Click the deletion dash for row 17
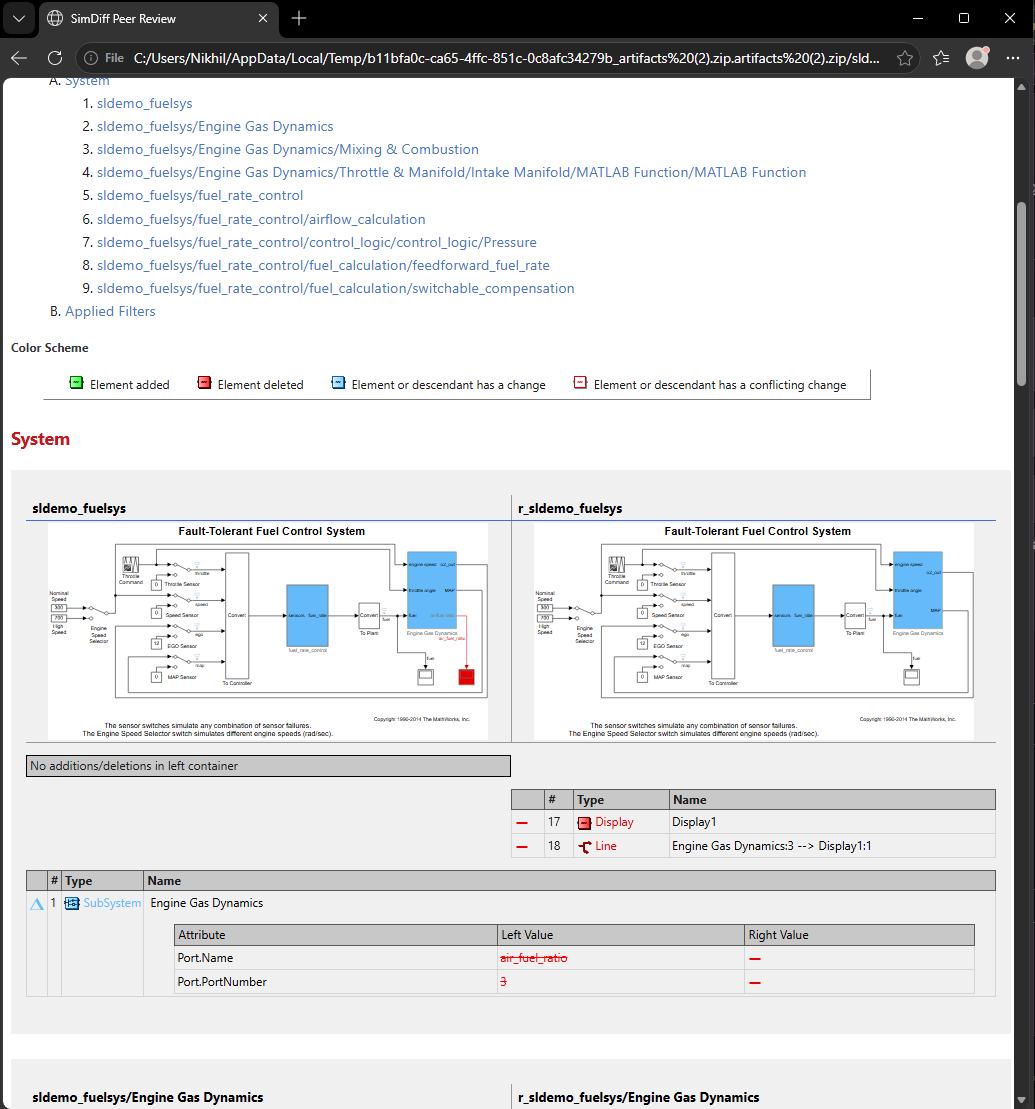This screenshot has height=1109, width=1035. (522, 823)
